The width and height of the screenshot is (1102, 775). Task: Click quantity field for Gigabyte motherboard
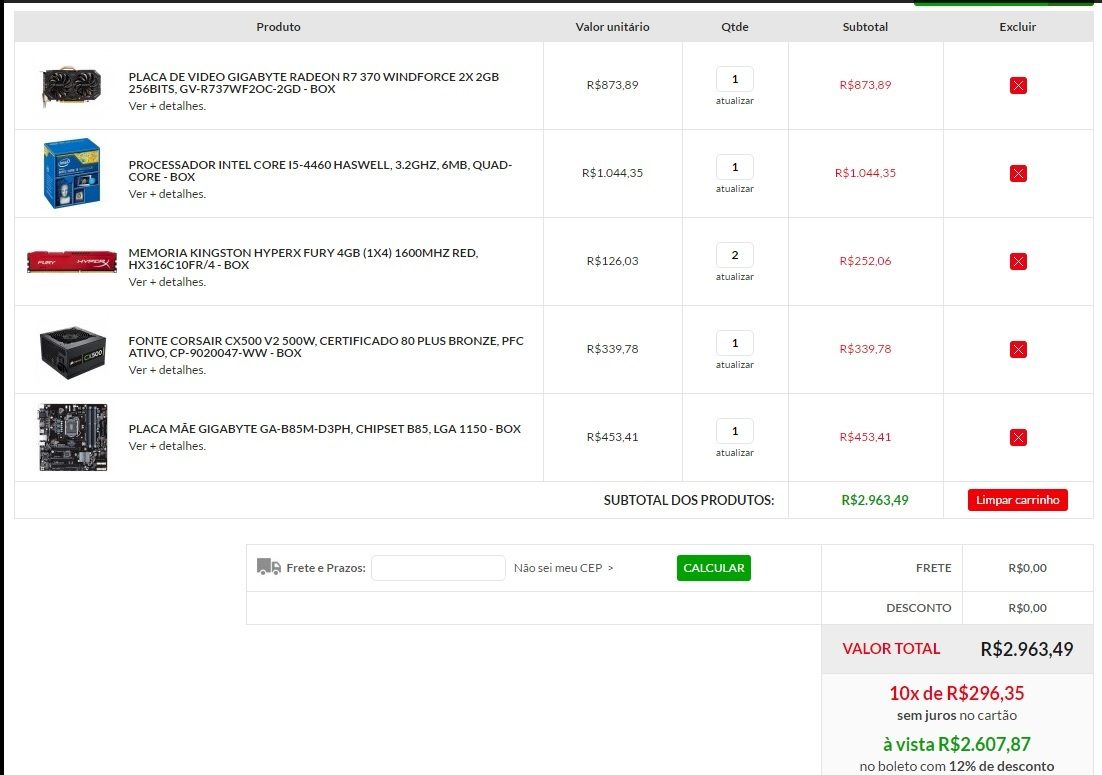734,431
